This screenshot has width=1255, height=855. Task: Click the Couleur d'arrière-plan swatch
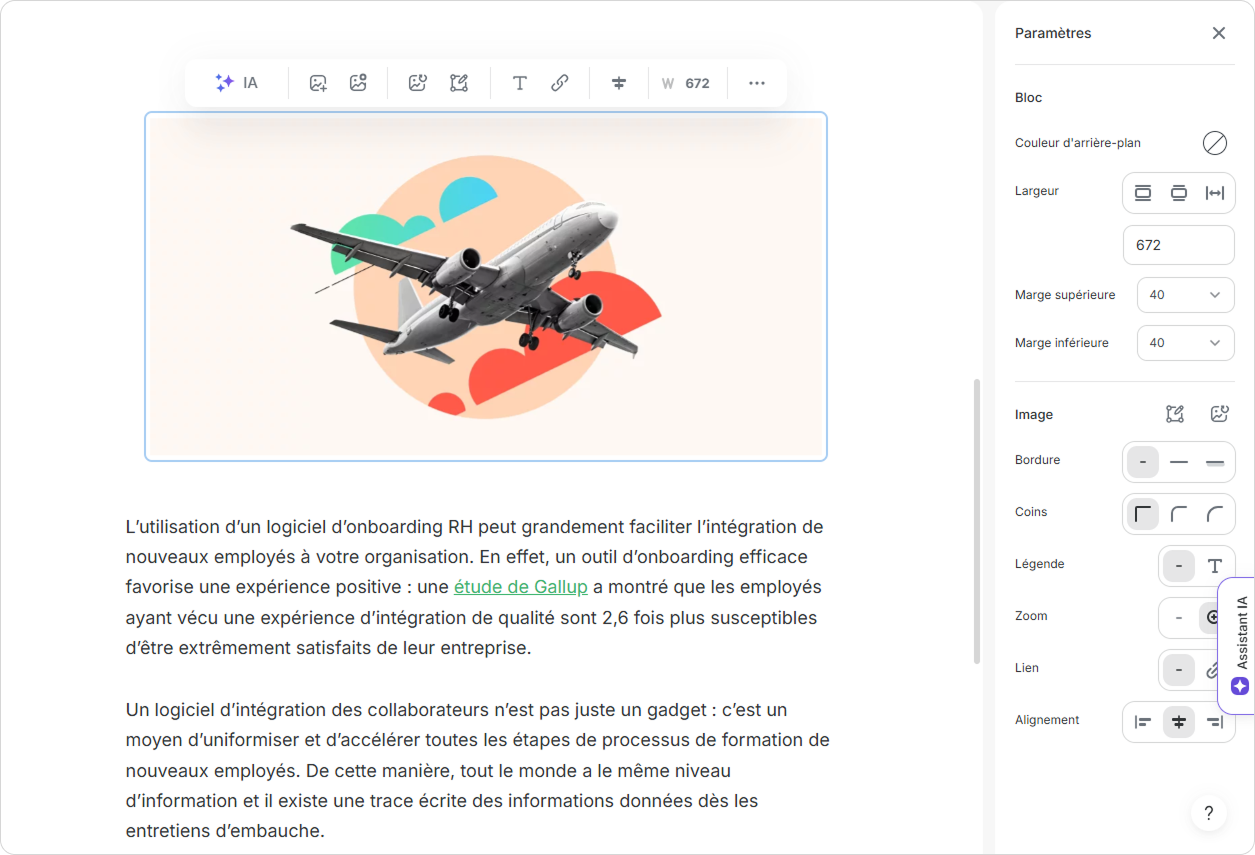coord(1214,143)
